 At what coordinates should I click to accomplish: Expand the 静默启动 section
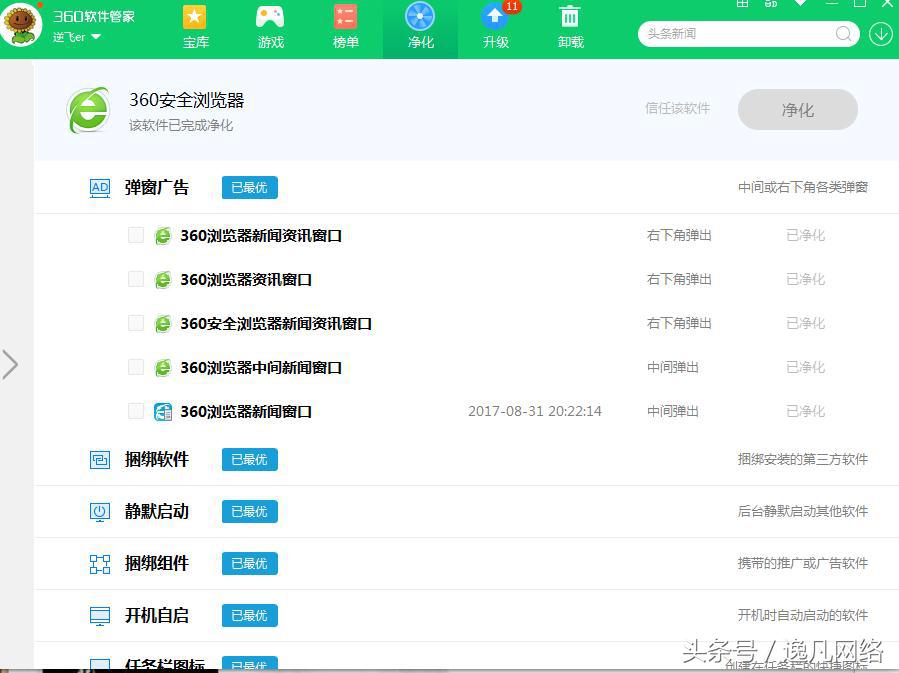(x=466, y=511)
